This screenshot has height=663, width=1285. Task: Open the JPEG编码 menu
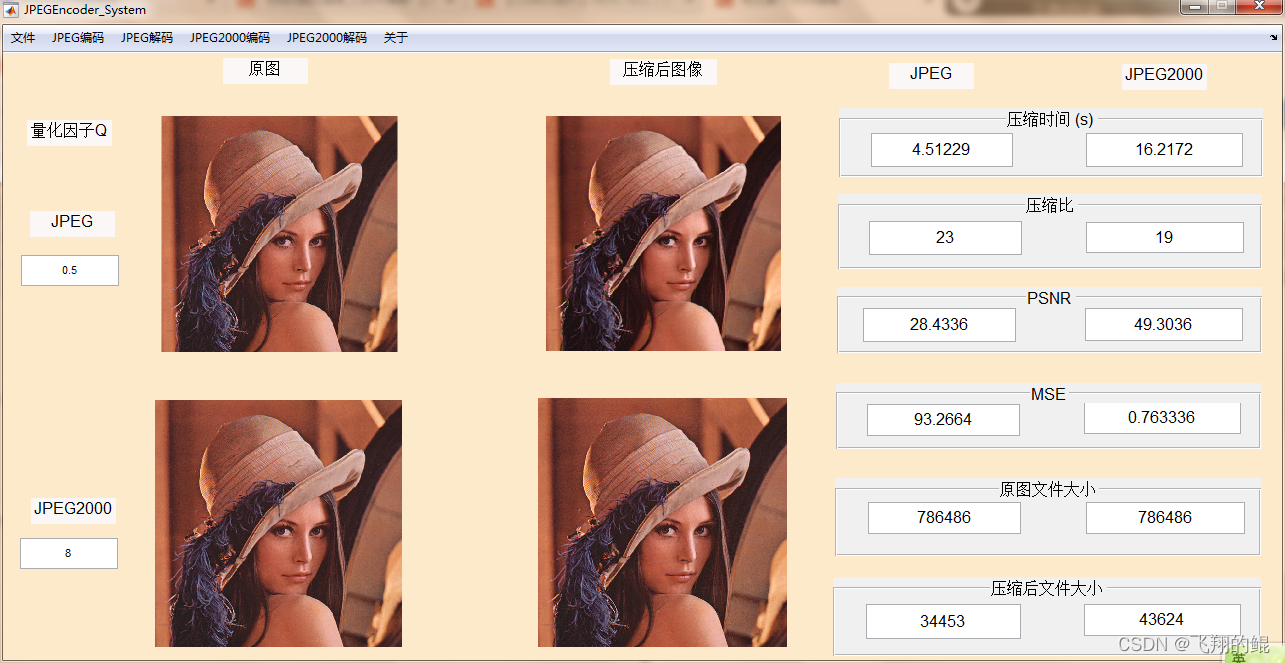point(78,38)
